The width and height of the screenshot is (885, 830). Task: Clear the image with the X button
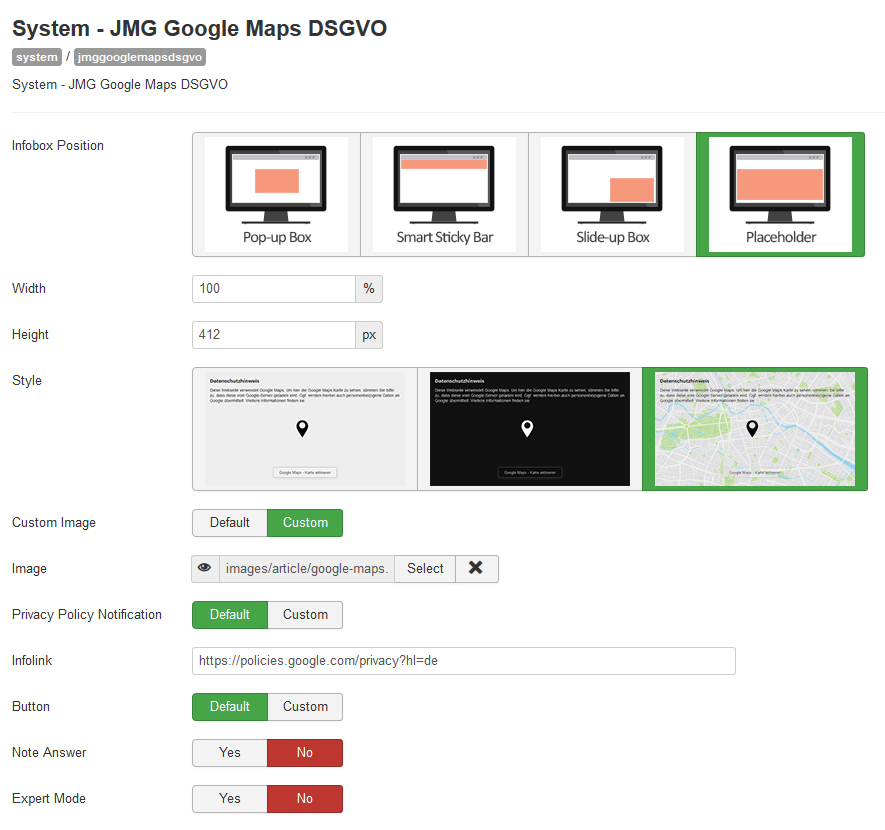(x=476, y=568)
